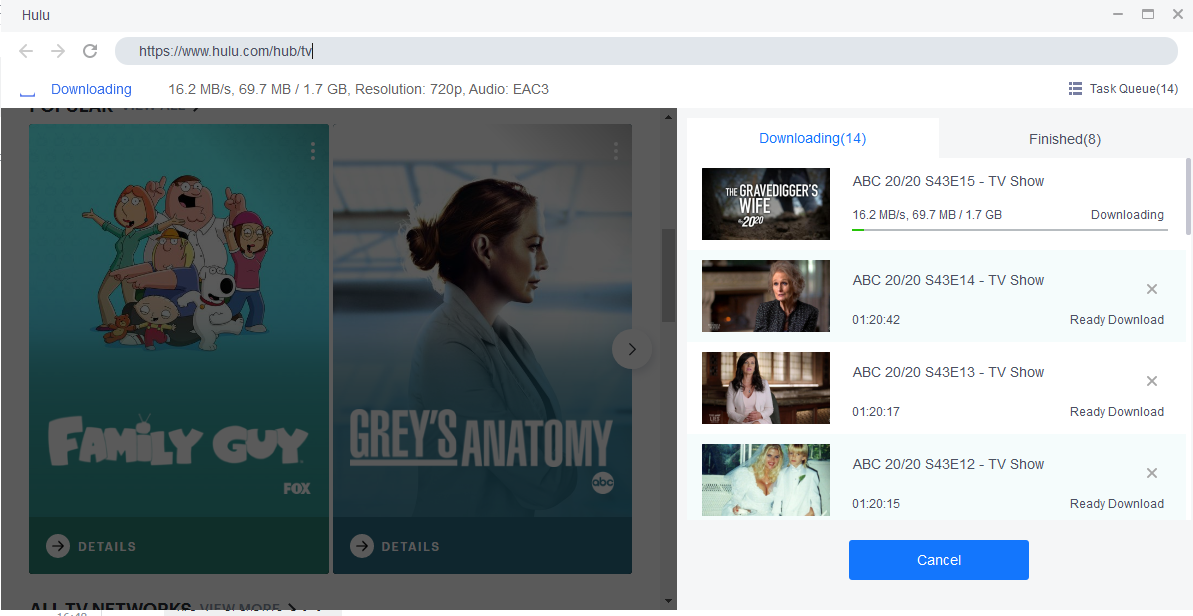Remove ABC 20/20 S43E14 from the queue
The height and width of the screenshot is (616, 1193).
(1152, 289)
